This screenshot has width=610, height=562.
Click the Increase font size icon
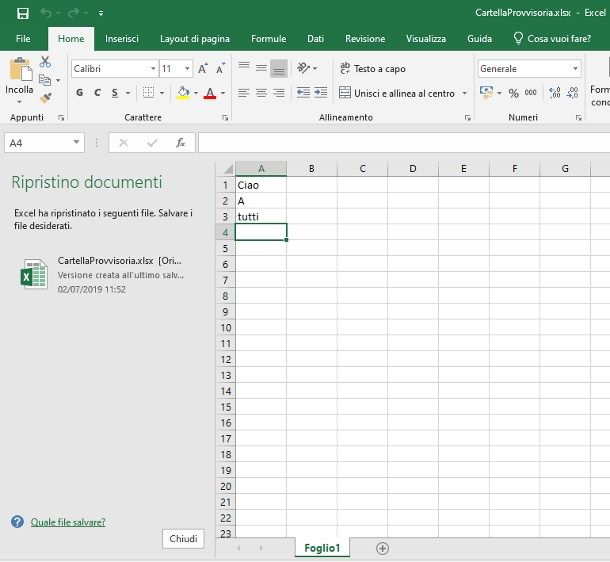[x=203, y=69]
